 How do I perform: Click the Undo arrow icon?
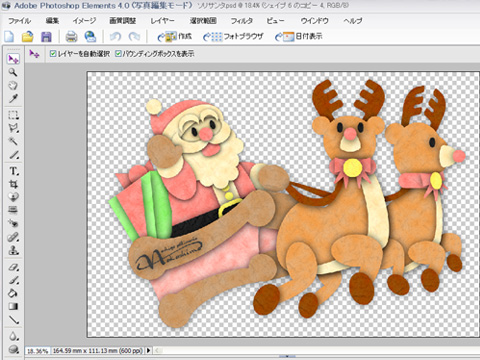pyautogui.click(x=115, y=36)
